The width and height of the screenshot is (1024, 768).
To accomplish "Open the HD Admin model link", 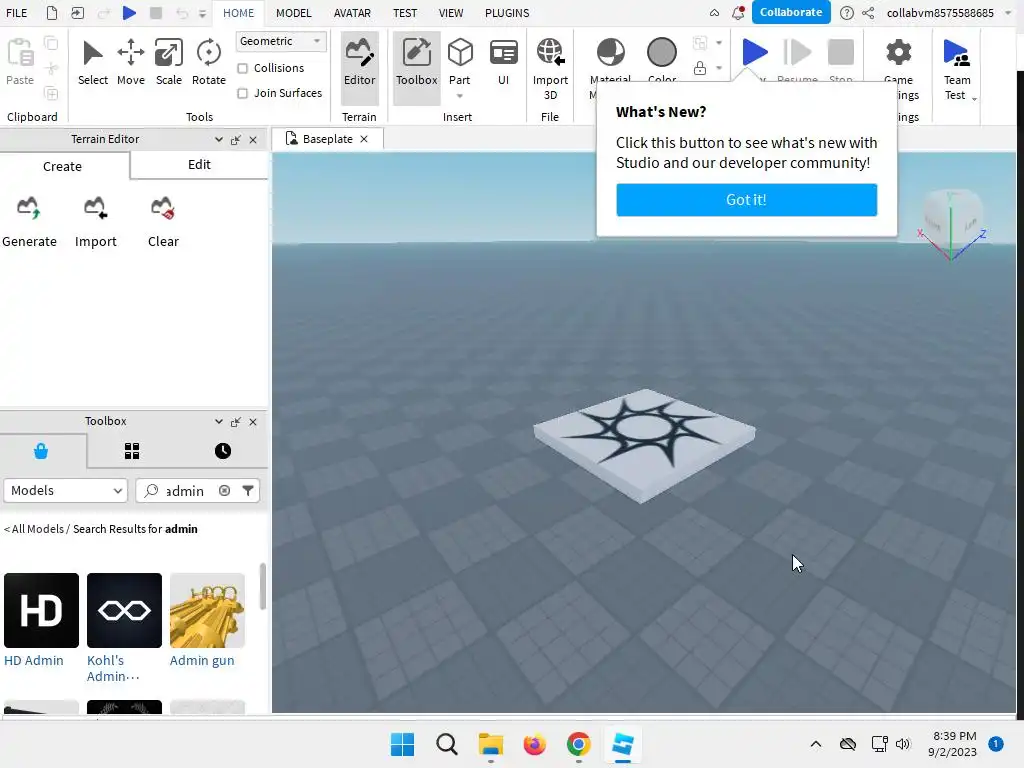I will [x=34, y=660].
